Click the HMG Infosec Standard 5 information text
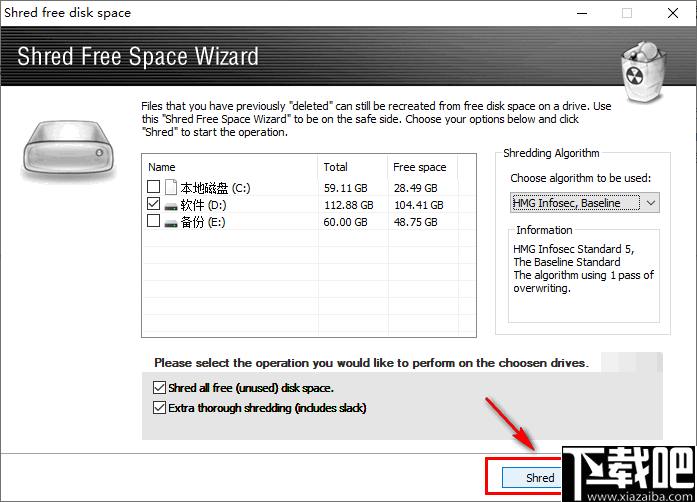 pyautogui.click(x=583, y=269)
